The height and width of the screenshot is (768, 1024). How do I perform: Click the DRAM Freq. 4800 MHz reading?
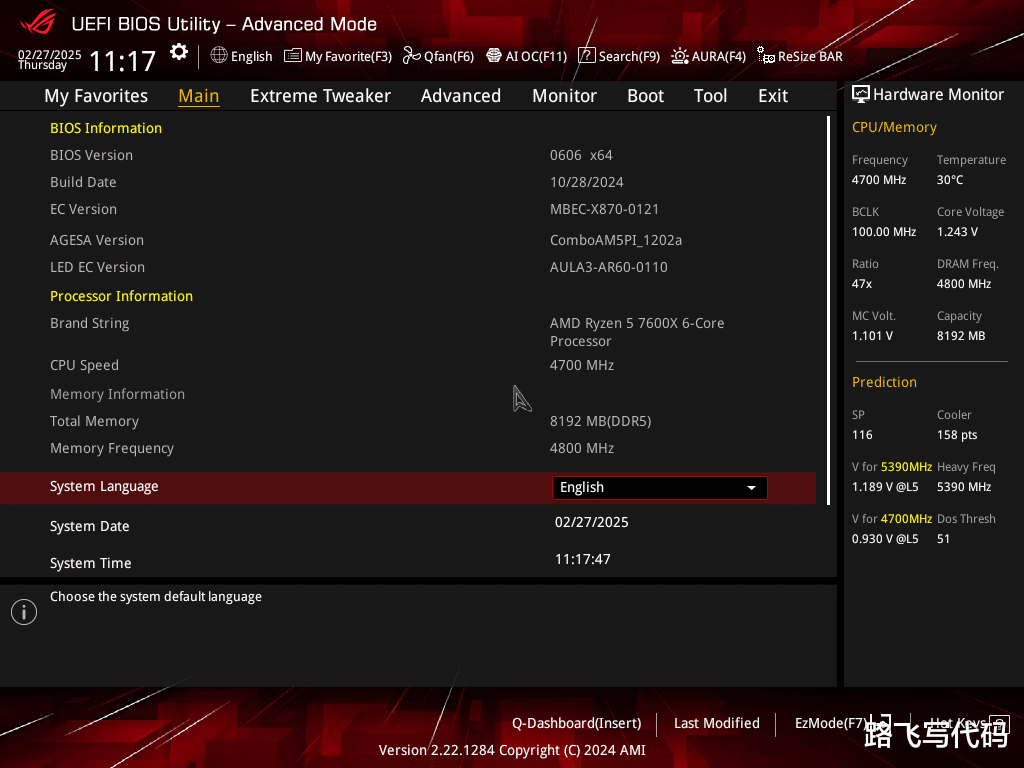[964, 283]
